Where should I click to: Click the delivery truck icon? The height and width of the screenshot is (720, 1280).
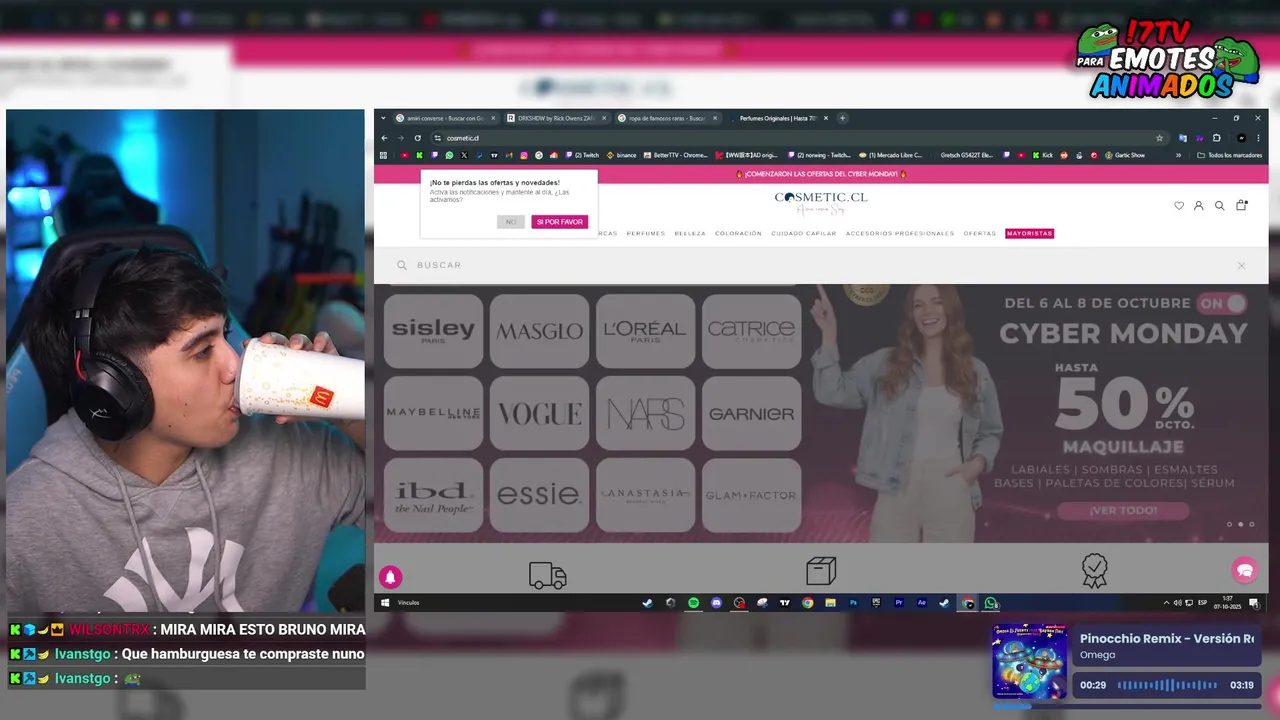click(x=547, y=575)
